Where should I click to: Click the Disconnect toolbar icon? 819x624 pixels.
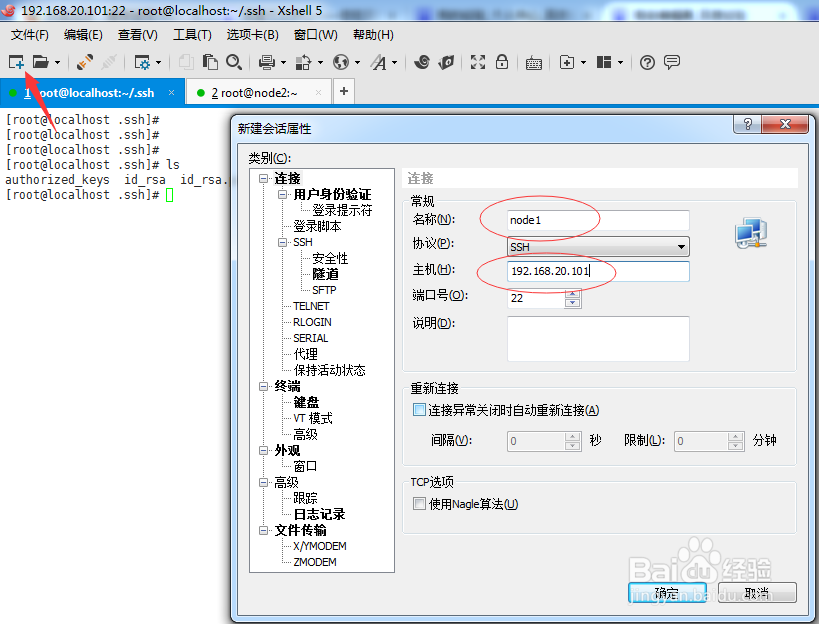(x=109, y=62)
